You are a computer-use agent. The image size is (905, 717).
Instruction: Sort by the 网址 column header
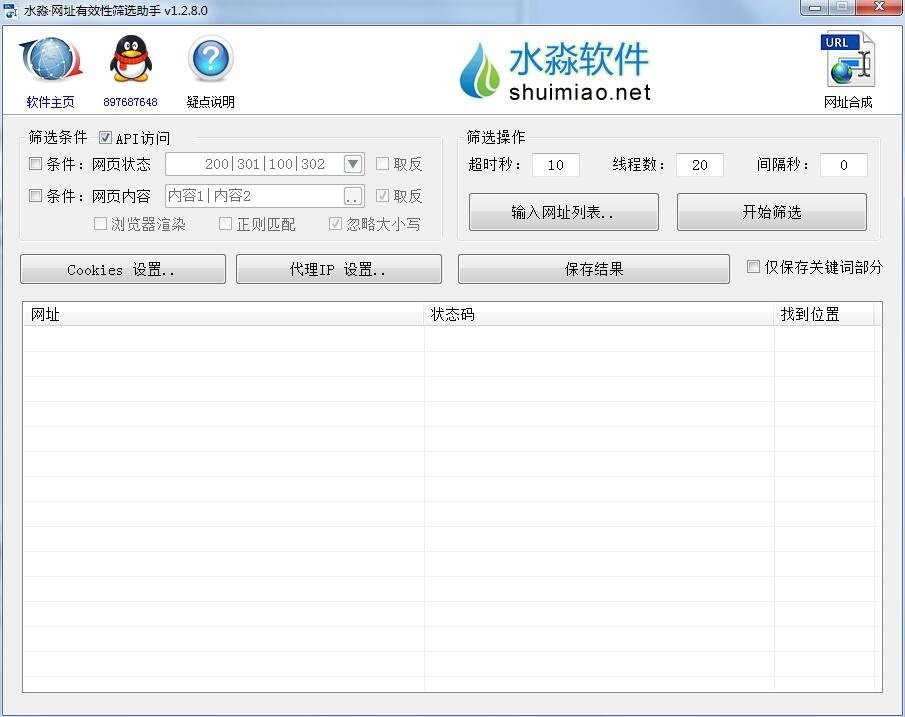223,314
